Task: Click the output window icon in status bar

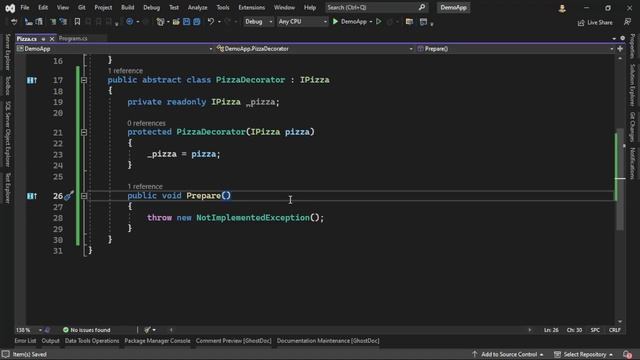Action: pyautogui.click(x=5, y=354)
